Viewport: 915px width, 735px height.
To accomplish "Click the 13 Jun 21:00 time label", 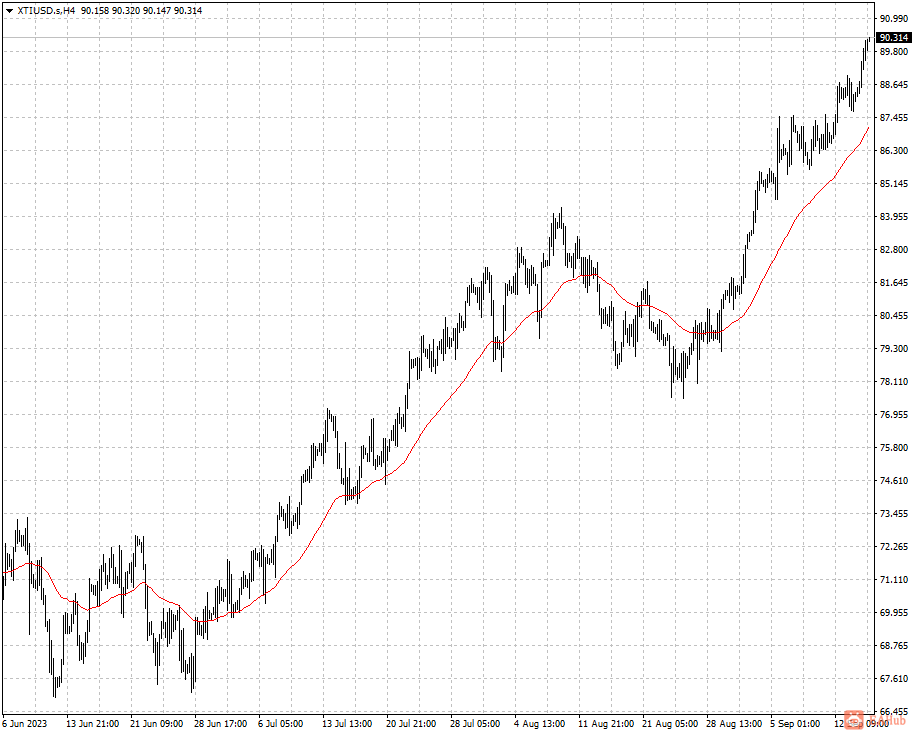I will click(x=92, y=724).
